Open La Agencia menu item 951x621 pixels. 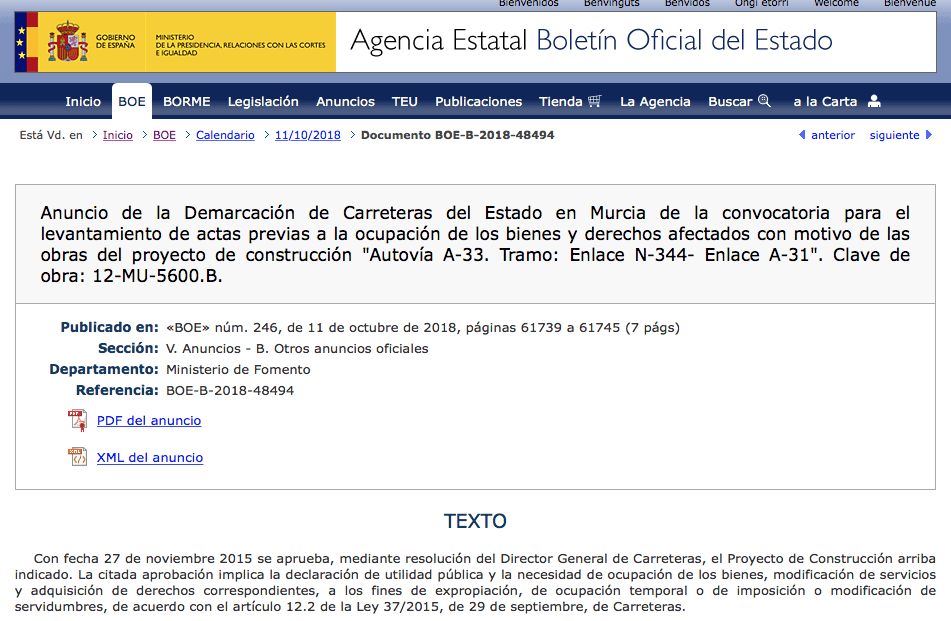point(655,101)
